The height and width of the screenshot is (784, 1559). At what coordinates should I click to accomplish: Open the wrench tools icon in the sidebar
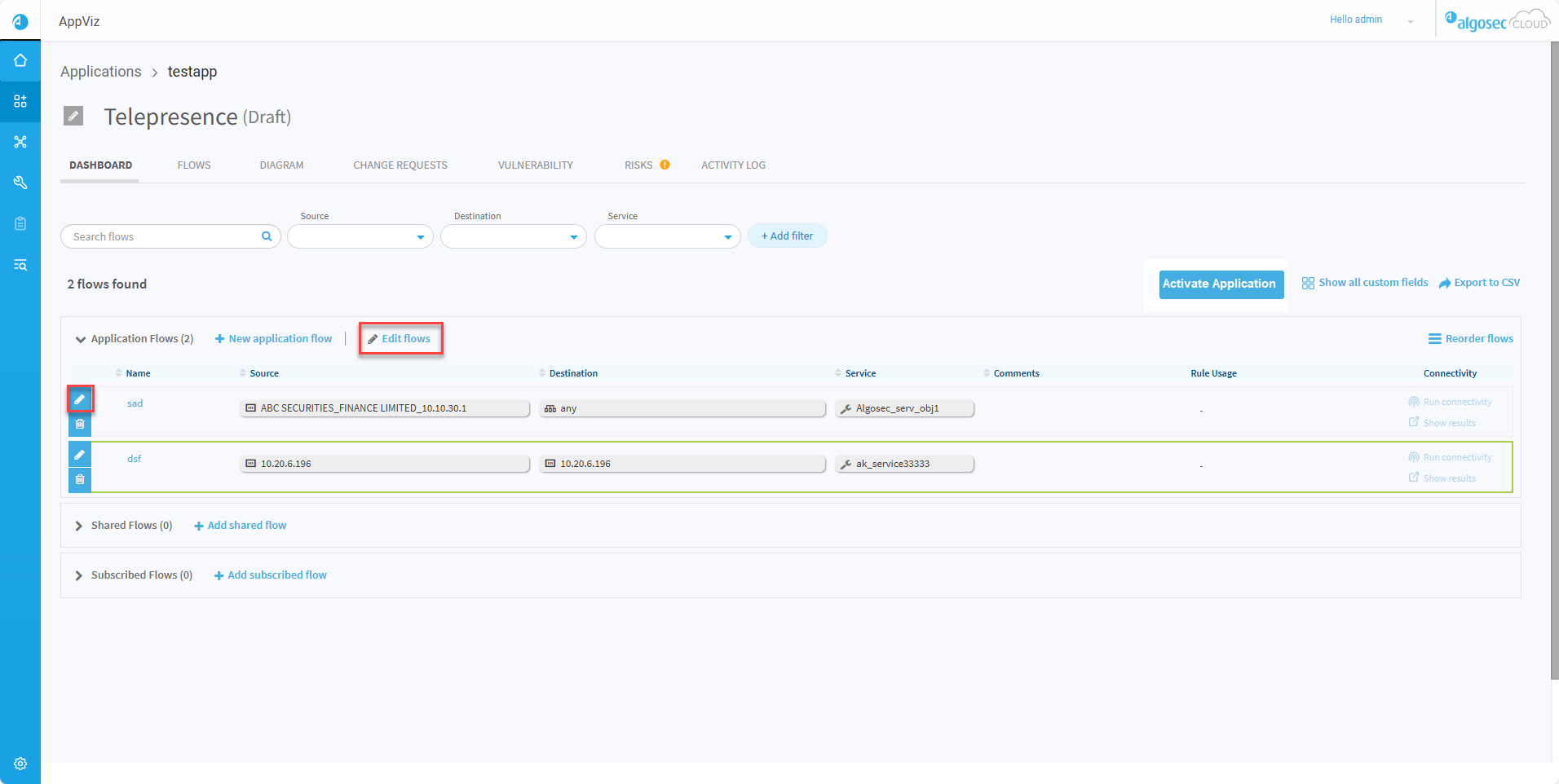coord(20,183)
